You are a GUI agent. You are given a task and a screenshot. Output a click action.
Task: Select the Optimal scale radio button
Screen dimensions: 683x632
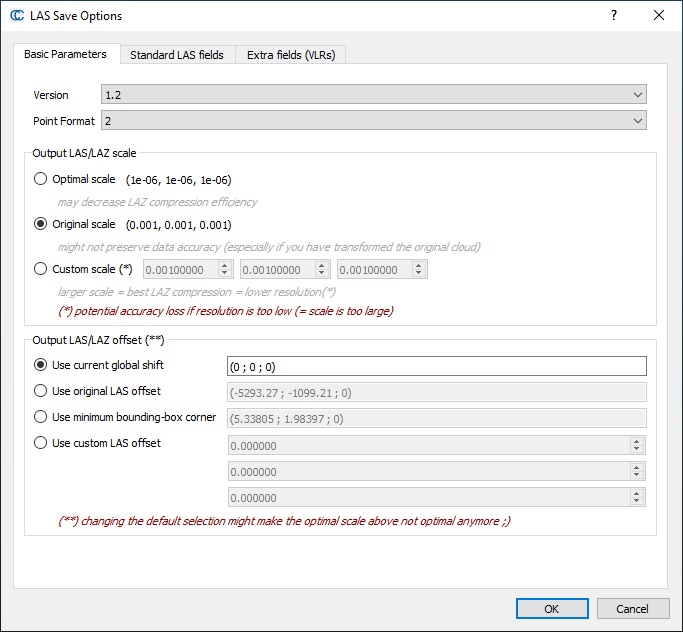pos(41,179)
